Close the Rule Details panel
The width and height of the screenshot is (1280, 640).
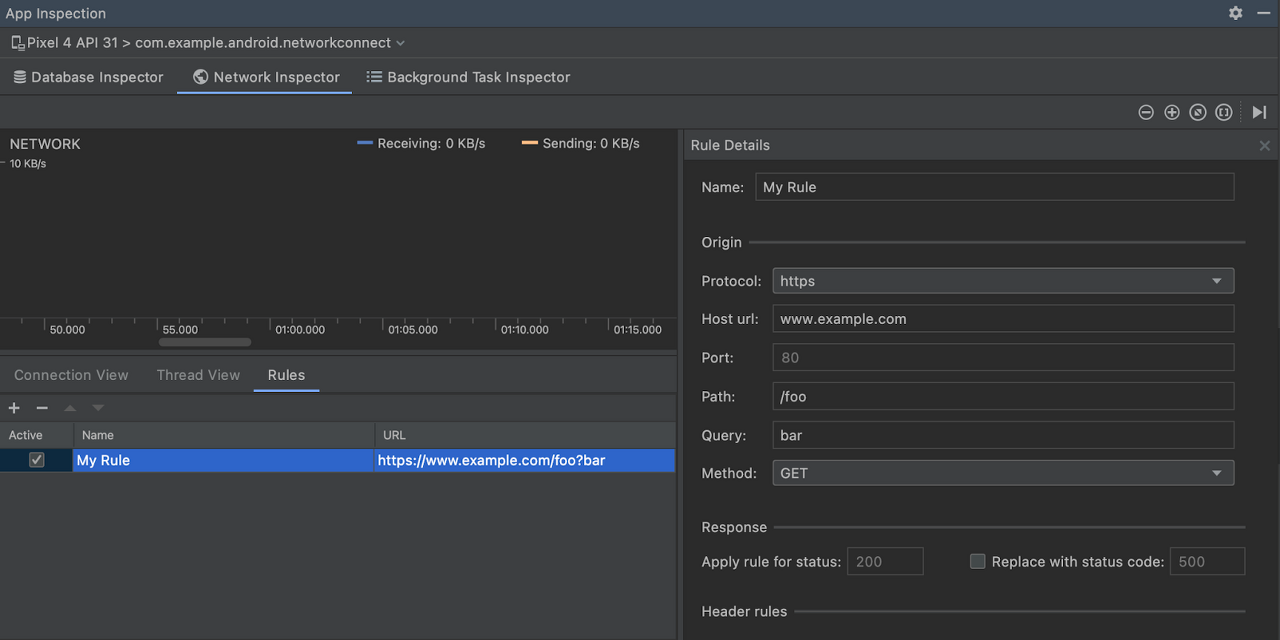point(1265,145)
